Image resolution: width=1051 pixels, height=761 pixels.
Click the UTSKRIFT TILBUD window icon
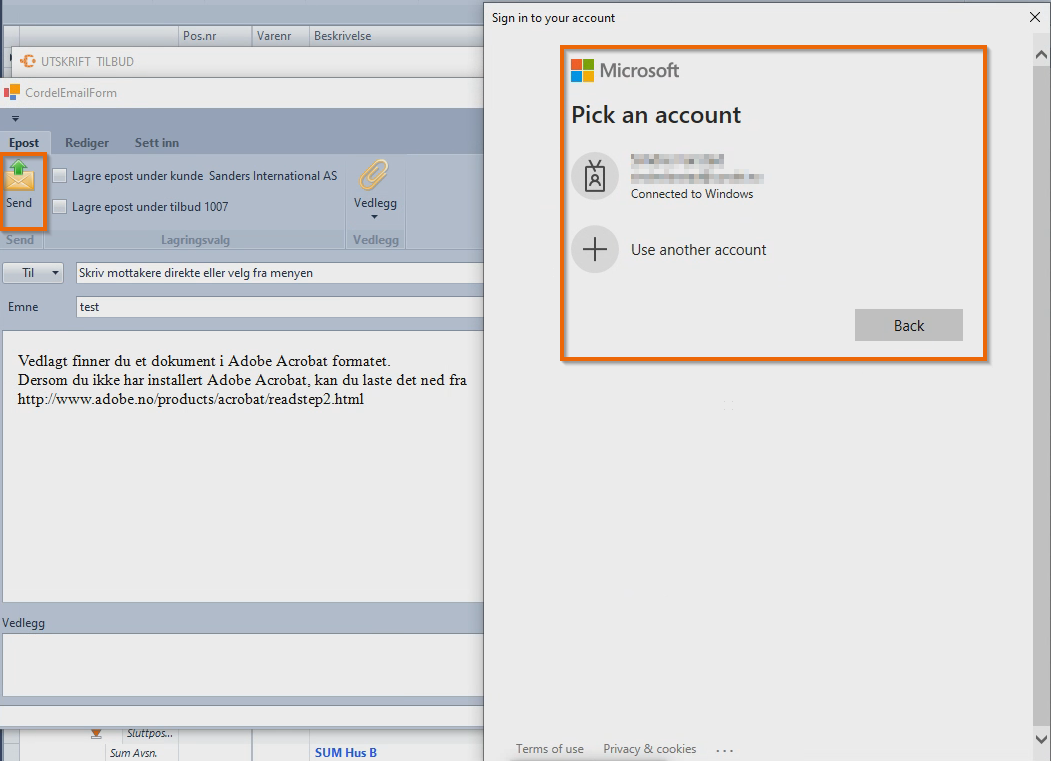(x=27, y=62)
